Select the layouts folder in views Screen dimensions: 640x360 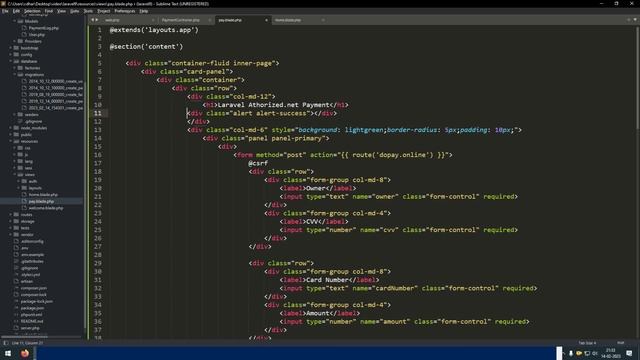pos(35,188)
